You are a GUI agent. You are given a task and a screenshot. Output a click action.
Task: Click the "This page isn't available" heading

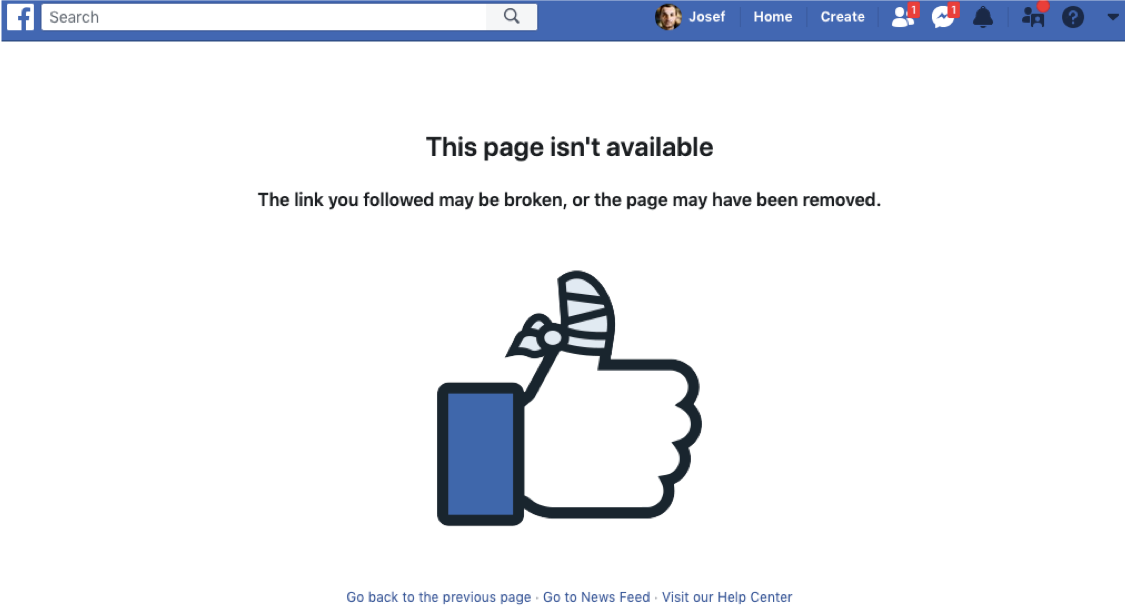click(x=570, y=147)
